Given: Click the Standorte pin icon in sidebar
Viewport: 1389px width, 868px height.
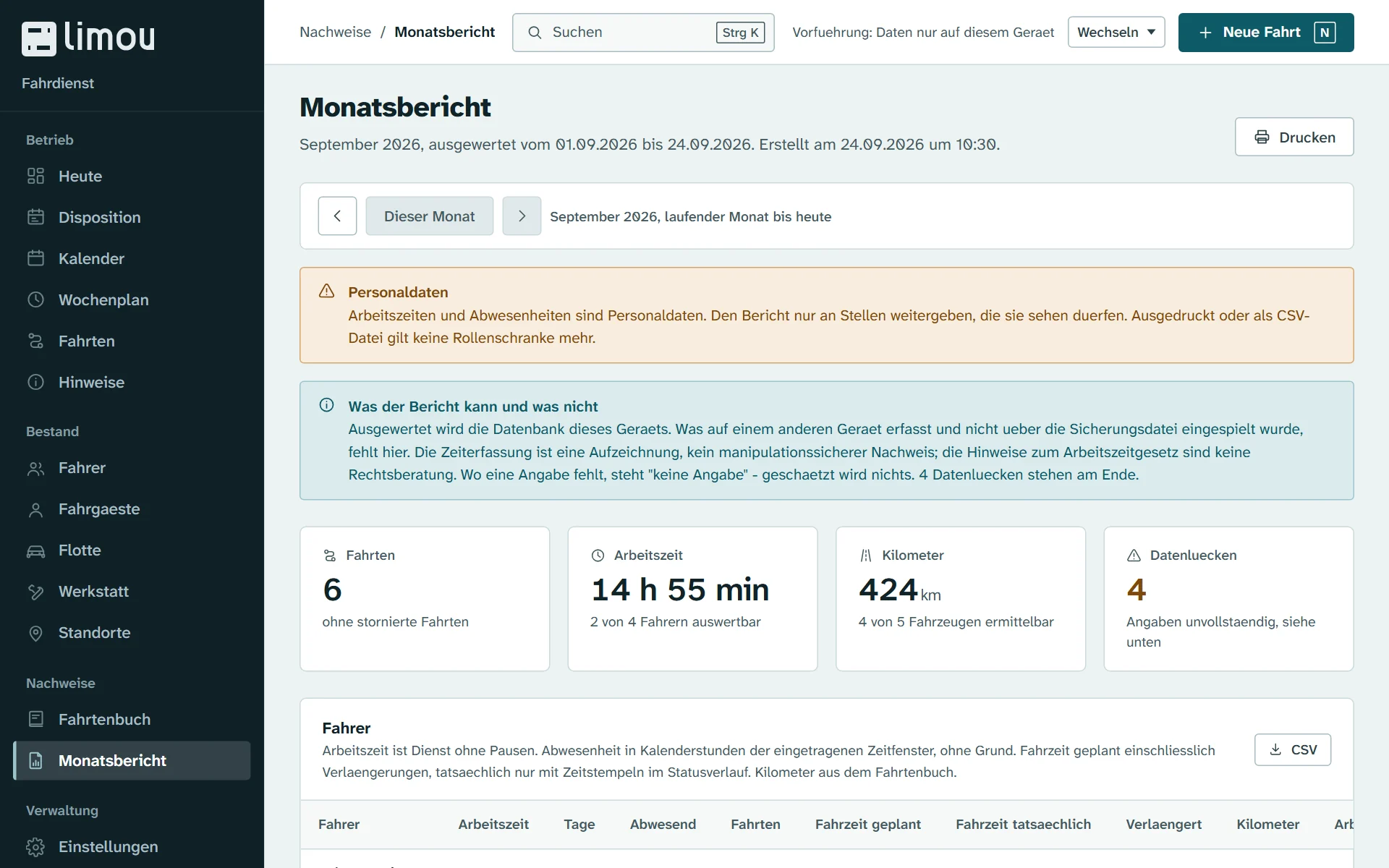Looking at the screenshot, I should click(x=35, y=633).
